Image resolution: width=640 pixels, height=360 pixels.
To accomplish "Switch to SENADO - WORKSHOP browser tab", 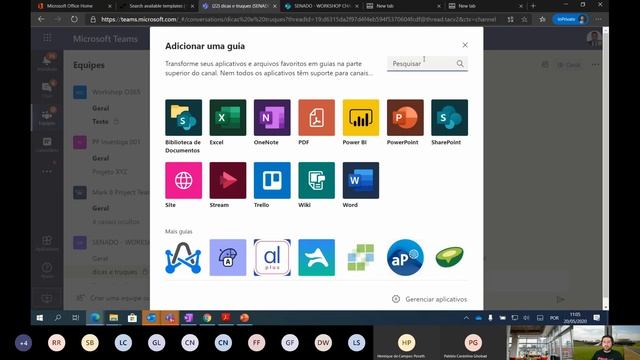I will (322, 6).
